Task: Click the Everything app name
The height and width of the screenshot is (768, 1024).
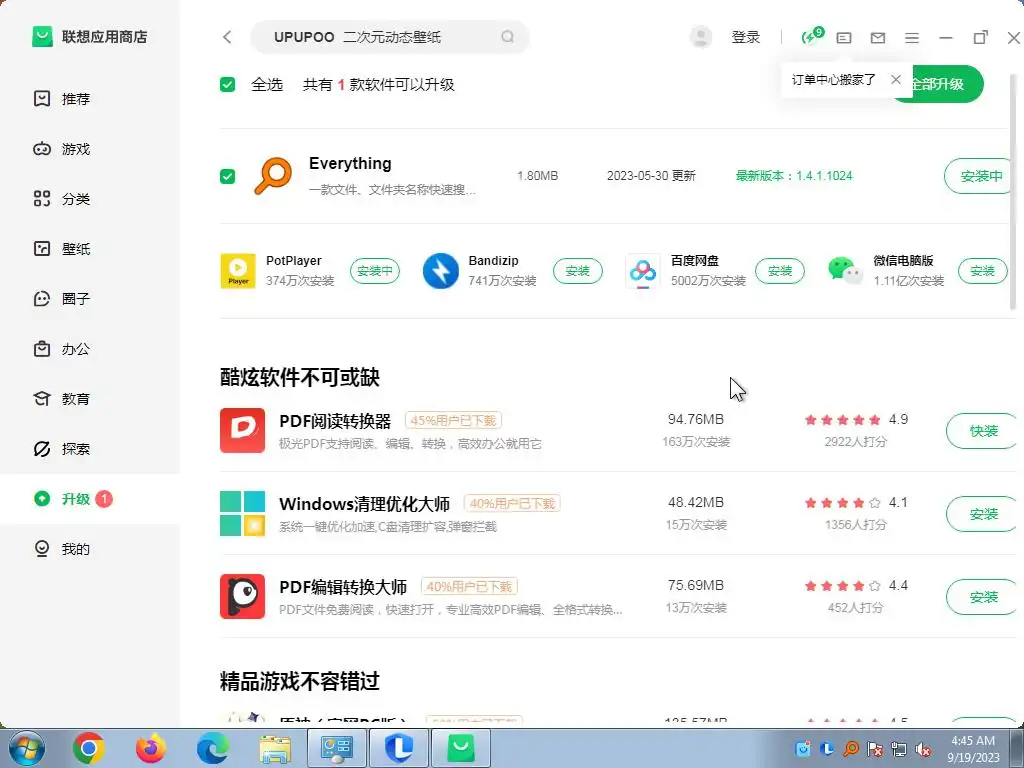Action: (x=350, y=163)
